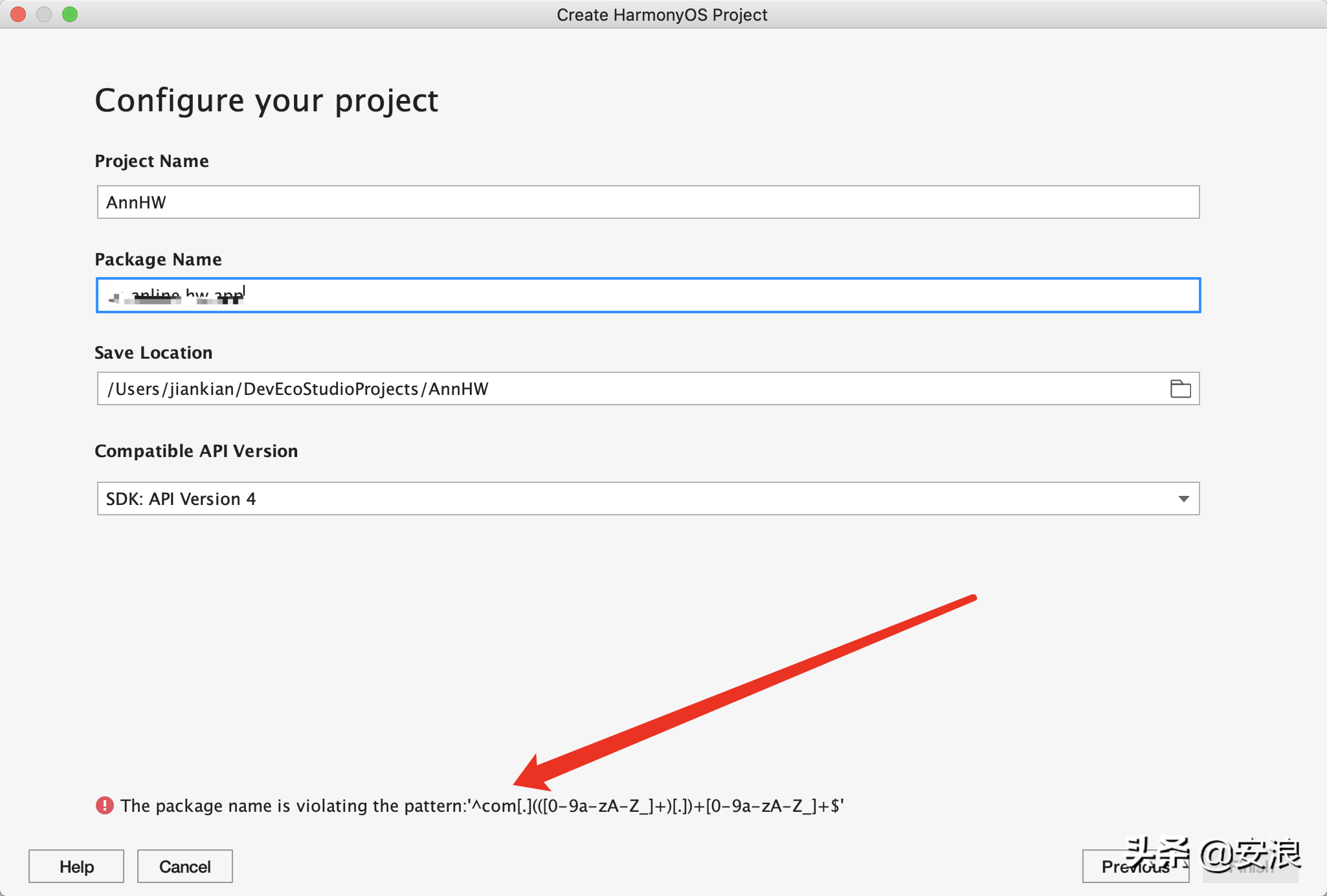1327x896 pixels.
Task: Click the folder browse icon in Save Location
Action: (1180, 388)
